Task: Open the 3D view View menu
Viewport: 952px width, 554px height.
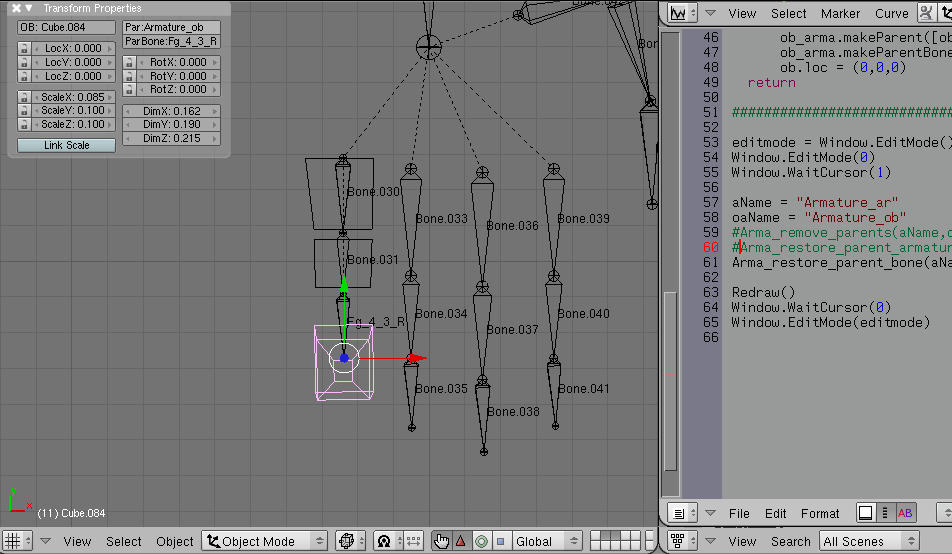Action: [x=77, y=541]
